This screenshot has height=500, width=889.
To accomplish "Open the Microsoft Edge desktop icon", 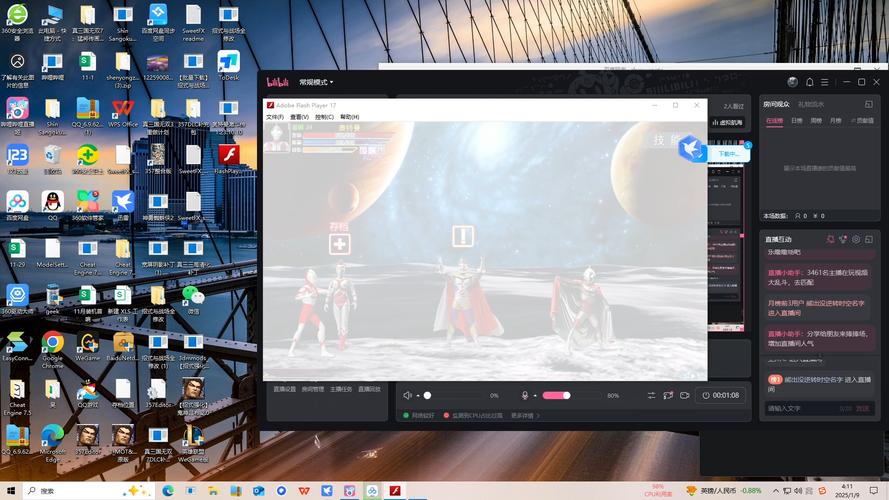I will 52,443.
